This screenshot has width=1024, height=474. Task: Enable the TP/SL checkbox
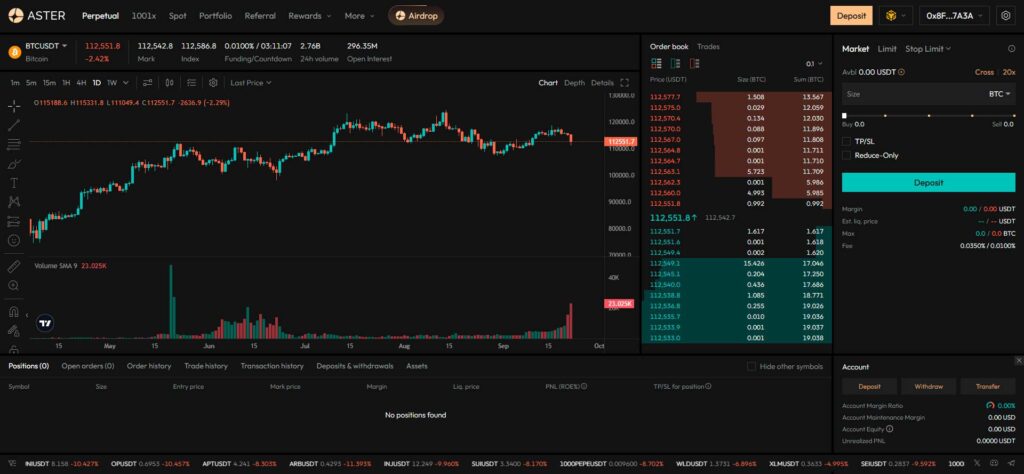(847, 141)
